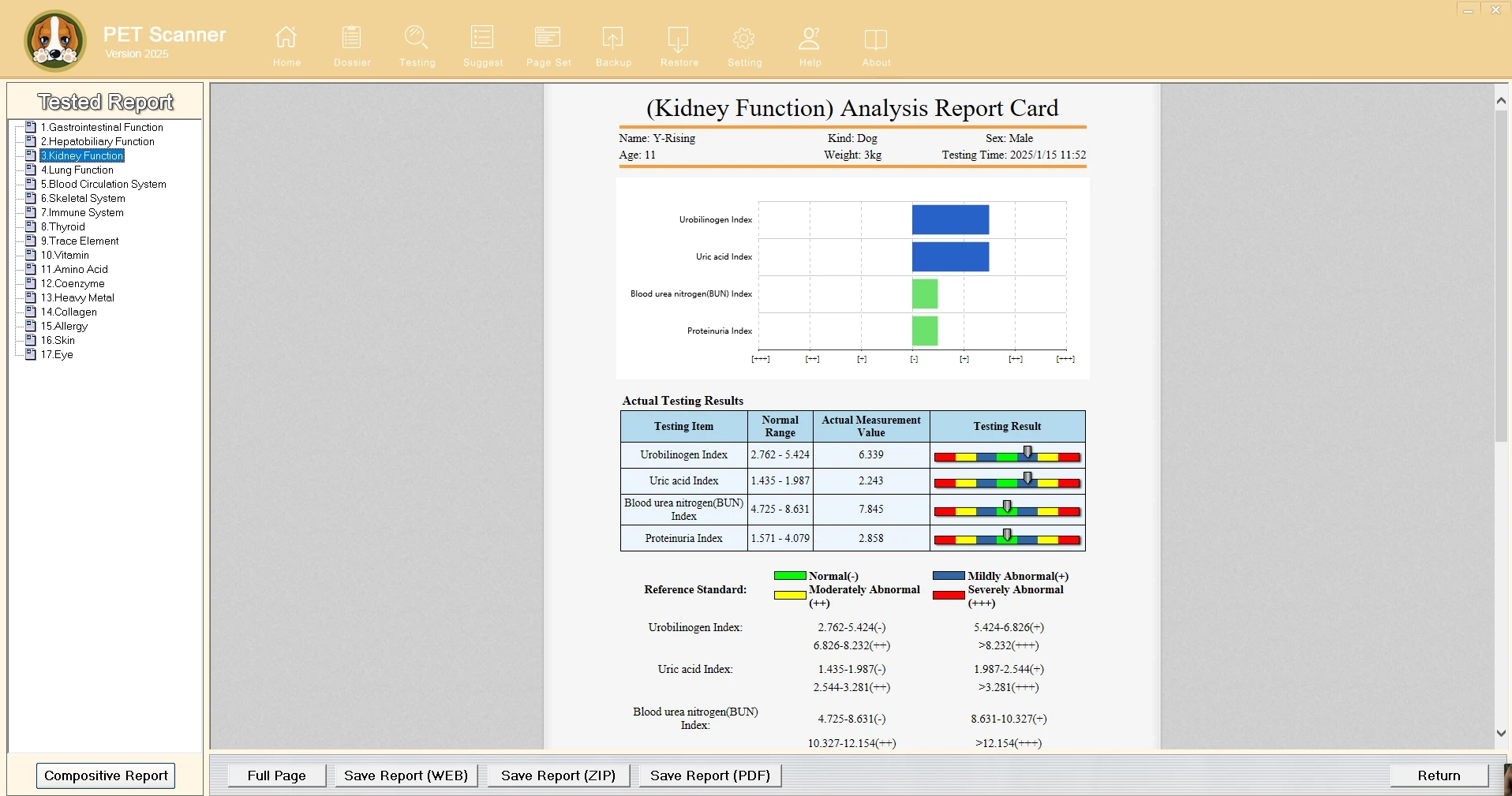Open the 13.Heavy Metal report item
The height and width of the screenshot is (796, 1512).
(77, 297)
